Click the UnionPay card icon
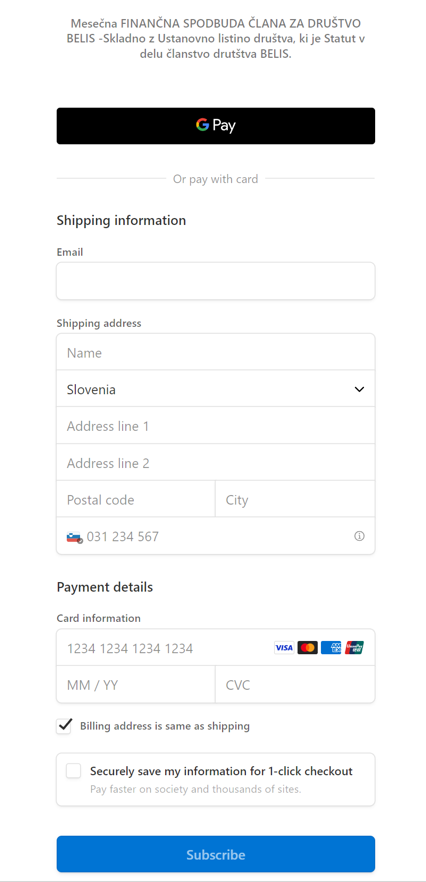The image size is (426, 882). pos(355,648)
